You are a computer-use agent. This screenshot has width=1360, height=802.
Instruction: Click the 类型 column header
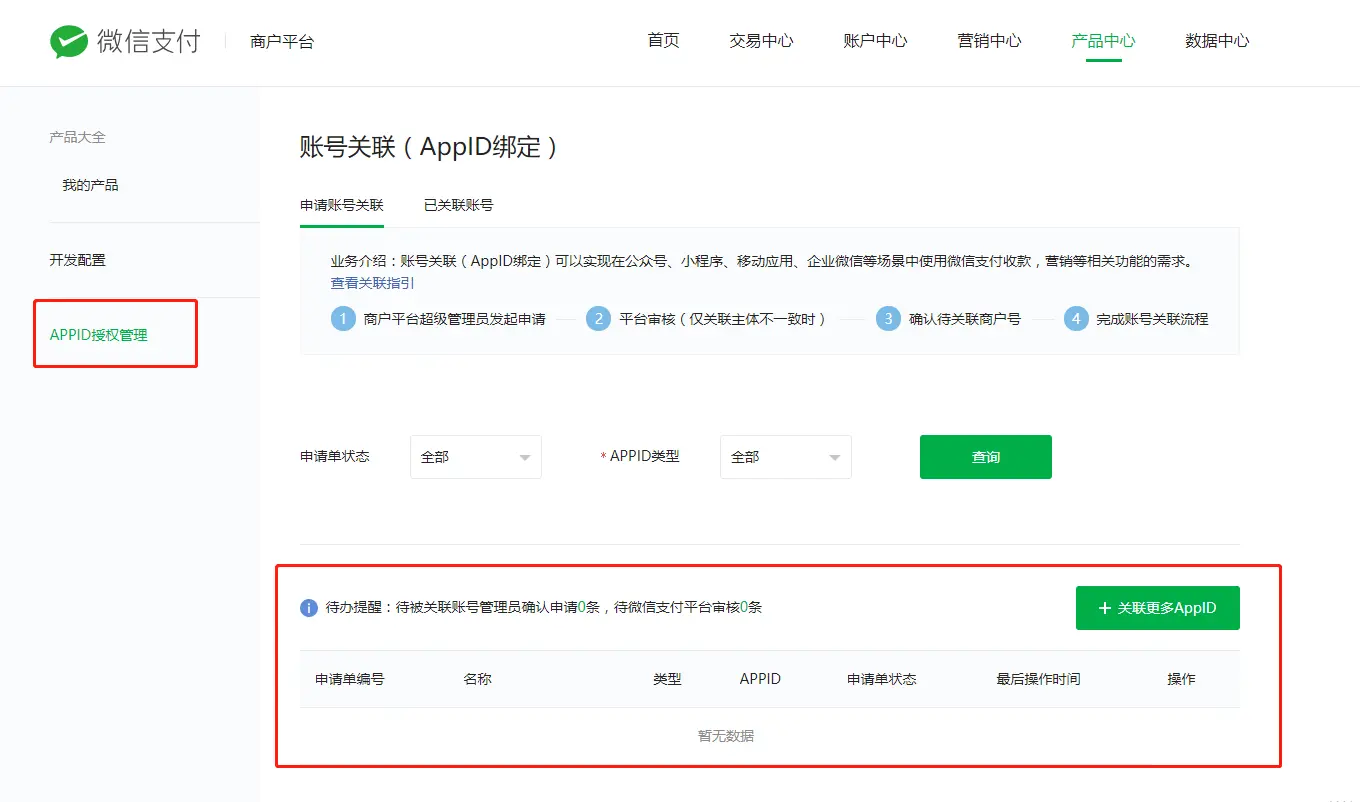pyautogui.click(x=668, y=679)
